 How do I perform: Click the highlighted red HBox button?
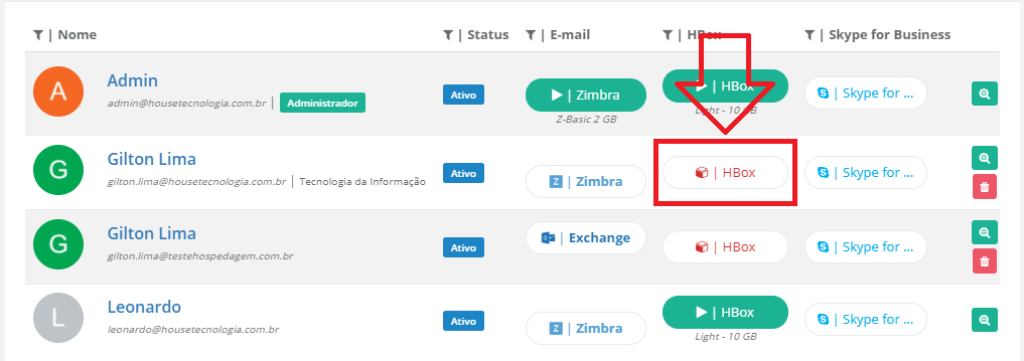click(725, 172)
